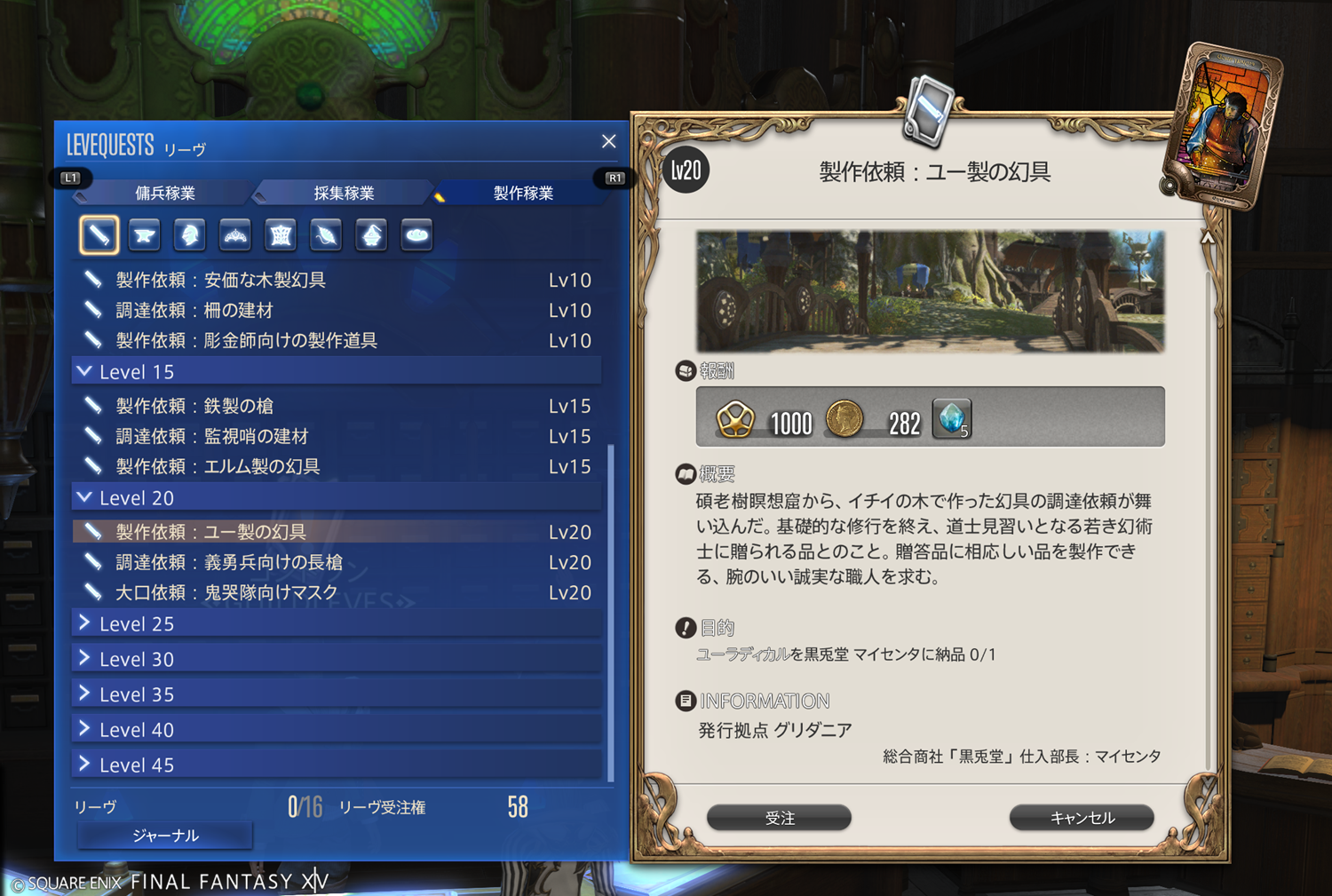Accept the leve with 受注 button
Image resolution: width=1332 pixels, height=896 pixels.
pos(779,817)
